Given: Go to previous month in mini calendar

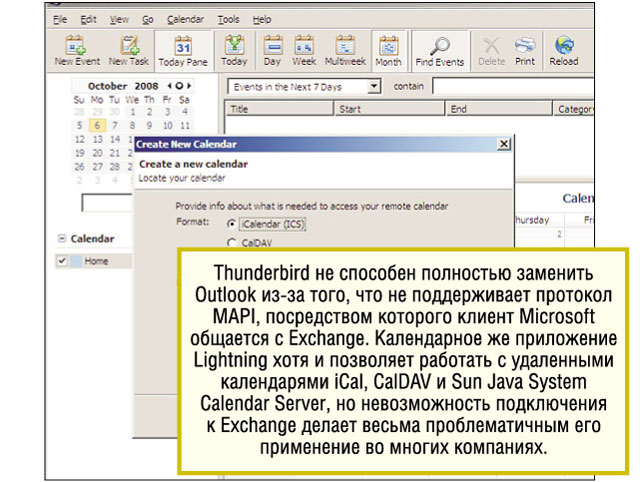Looking at the screenshot, I should [169, 86].
